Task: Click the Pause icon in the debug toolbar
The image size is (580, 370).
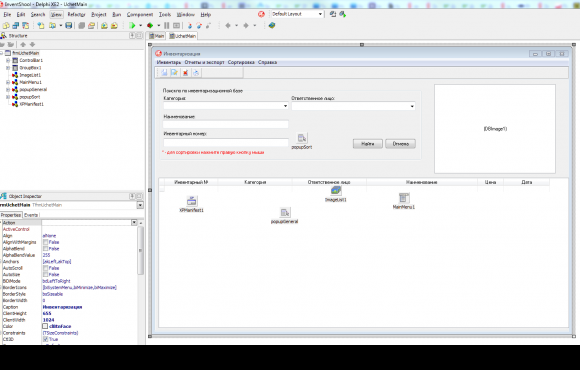Action: point(166,26)
